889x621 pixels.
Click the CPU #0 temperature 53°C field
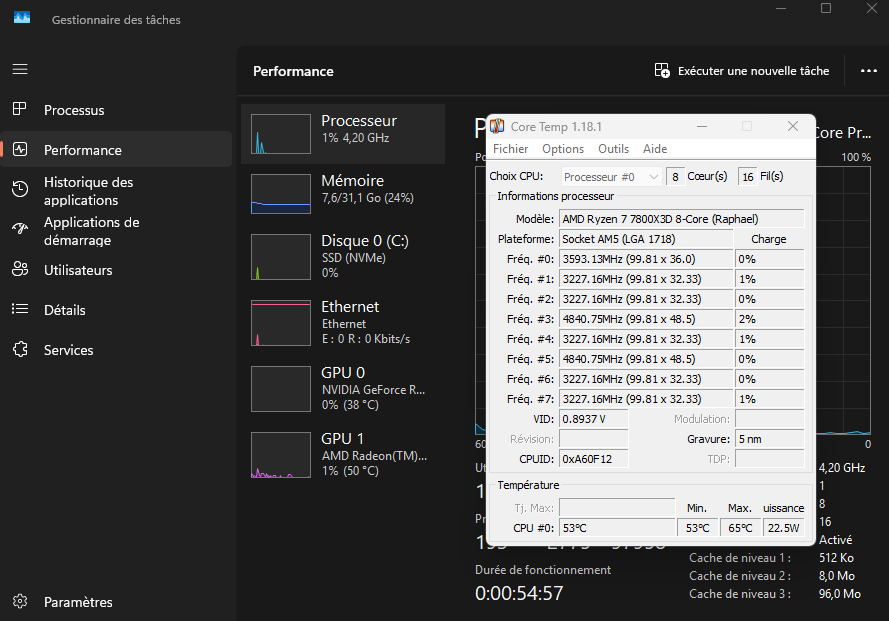617,528
